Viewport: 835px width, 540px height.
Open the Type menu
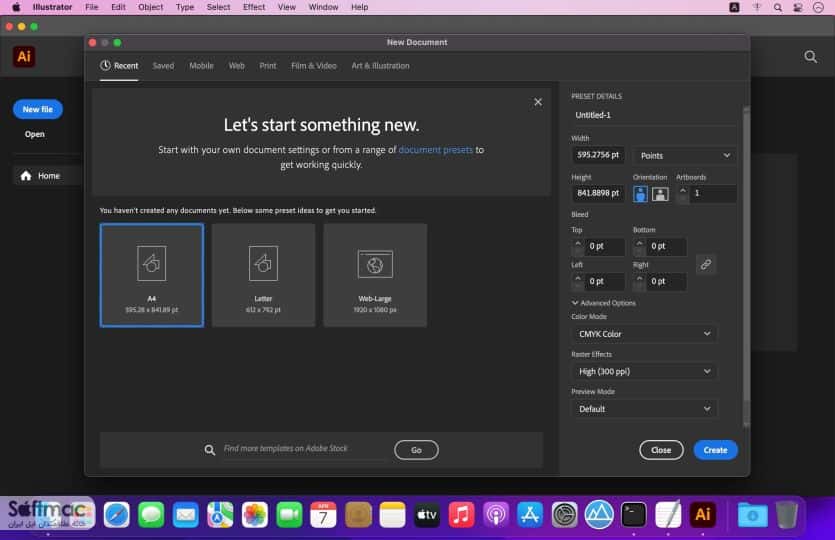(x=185, y=7)
